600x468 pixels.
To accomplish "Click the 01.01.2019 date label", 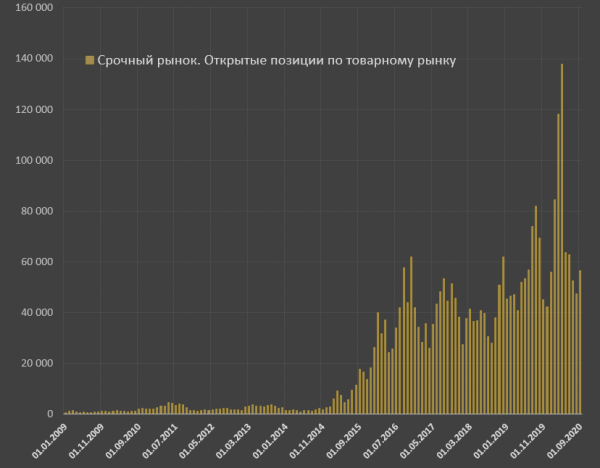I will 491,440.
